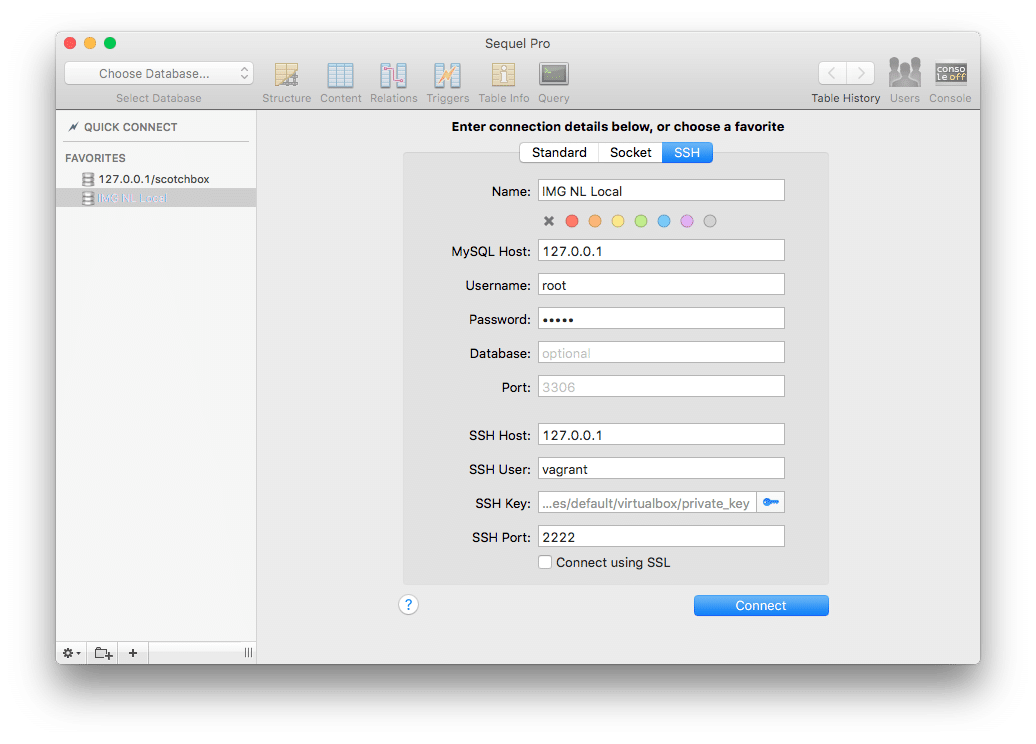Screen dimensions: 1036x744
Task: Open the Relations toolbar icon
Action: click(393, 75)
